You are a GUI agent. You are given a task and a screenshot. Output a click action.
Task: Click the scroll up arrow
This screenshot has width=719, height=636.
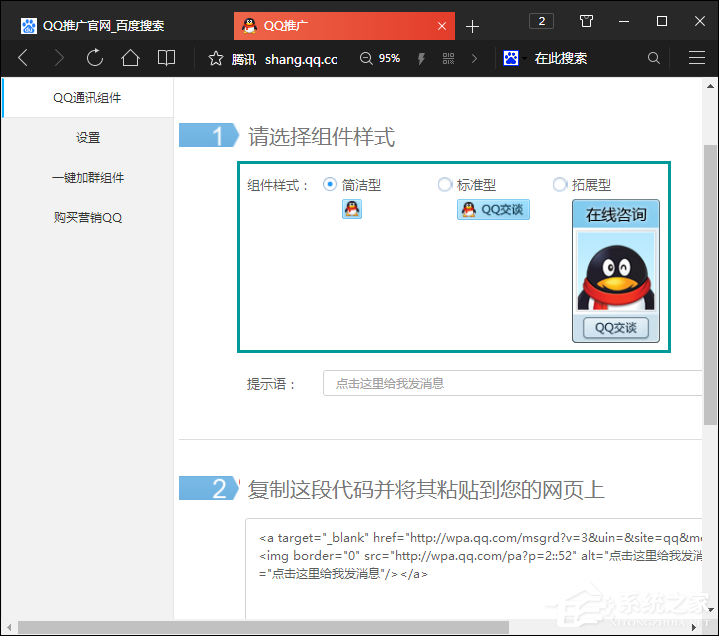pyautogui.click(x=710, y=86)
